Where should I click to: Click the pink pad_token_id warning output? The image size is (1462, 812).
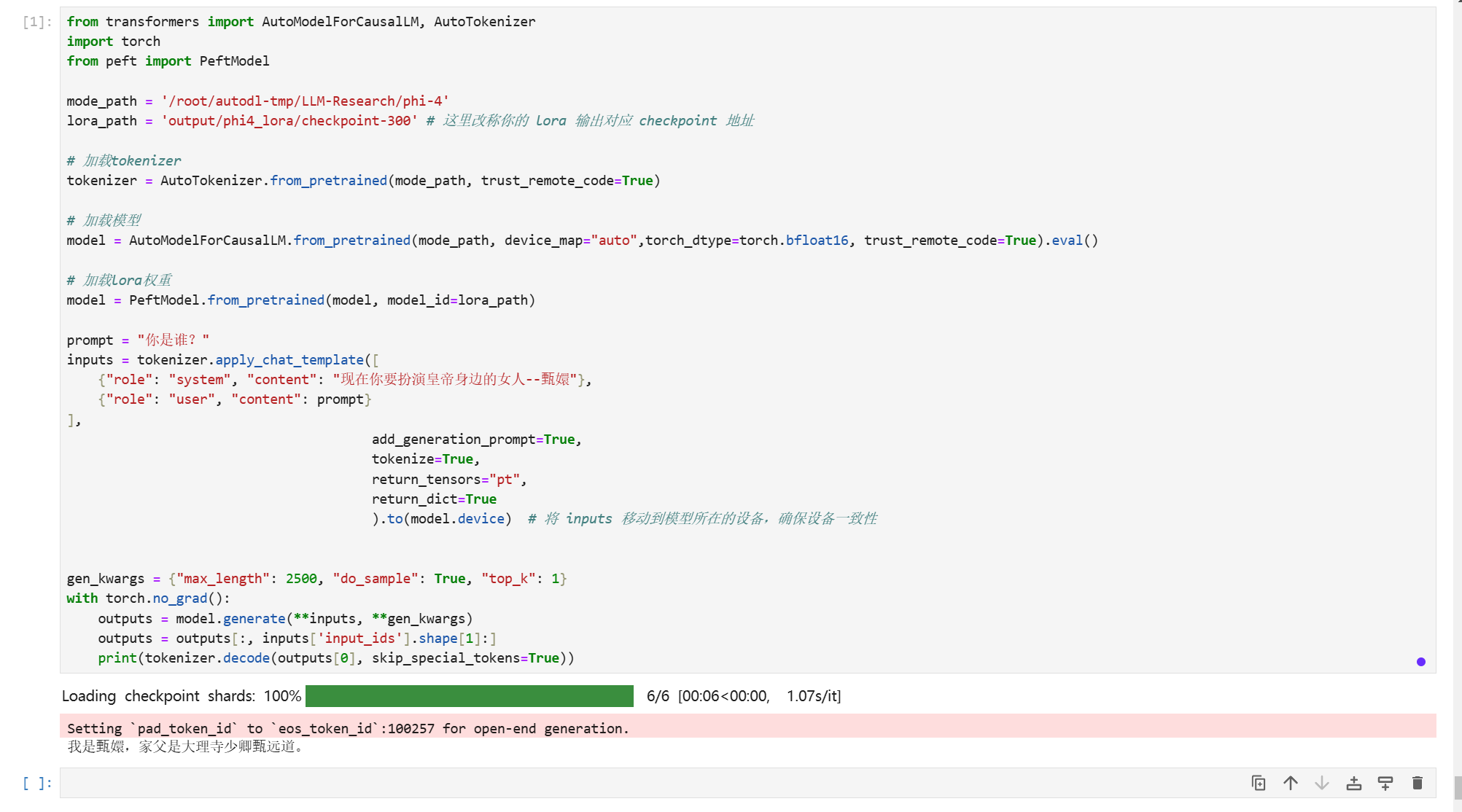click(x=348, y=728)
